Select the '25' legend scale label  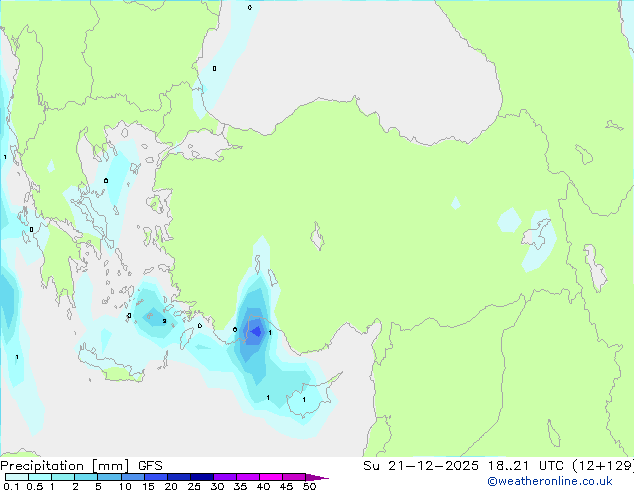[x=194, y=486]
